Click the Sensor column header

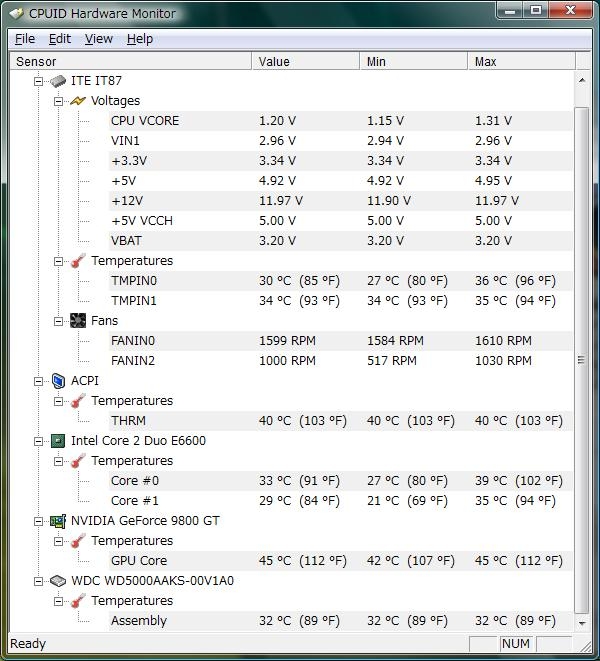pos(130,62)
